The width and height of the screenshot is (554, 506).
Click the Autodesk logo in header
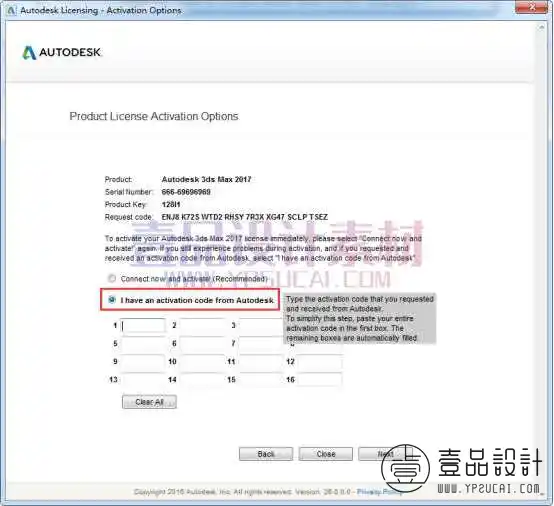(62, 53)
